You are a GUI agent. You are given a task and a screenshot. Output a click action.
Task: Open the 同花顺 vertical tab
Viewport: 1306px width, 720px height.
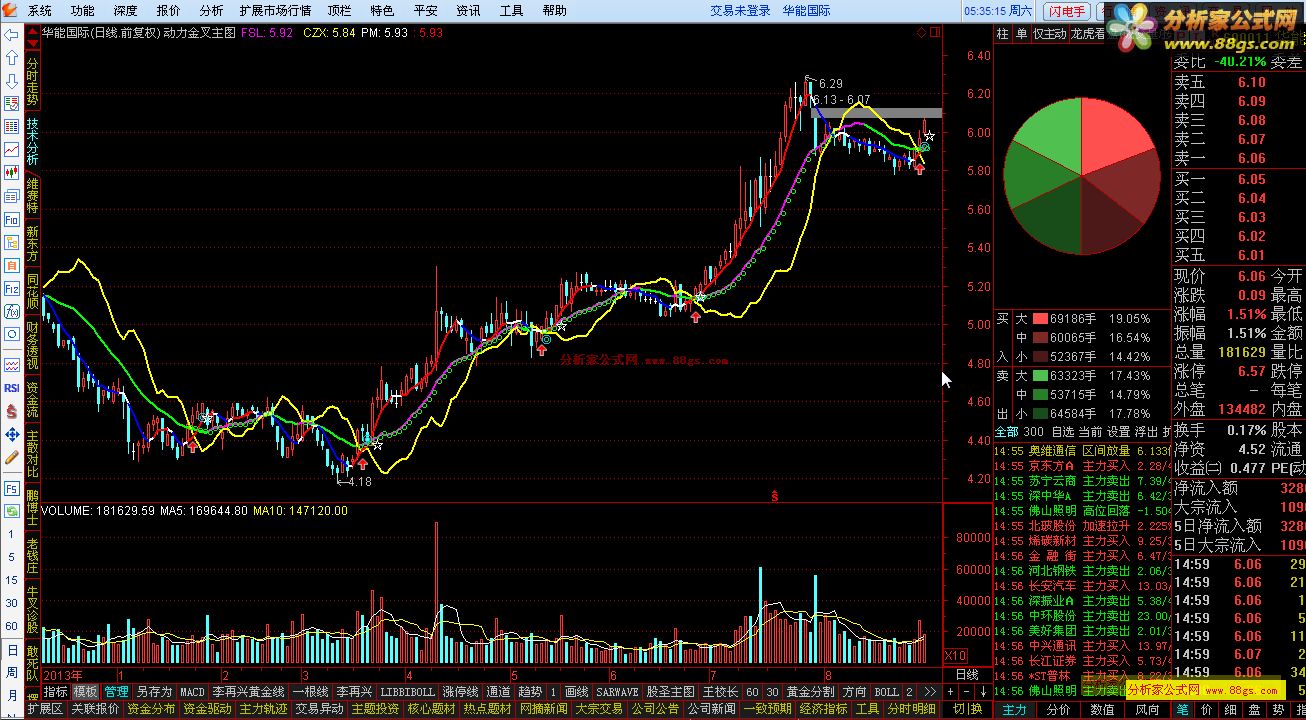pyautogui.click(x=32, y=290)
